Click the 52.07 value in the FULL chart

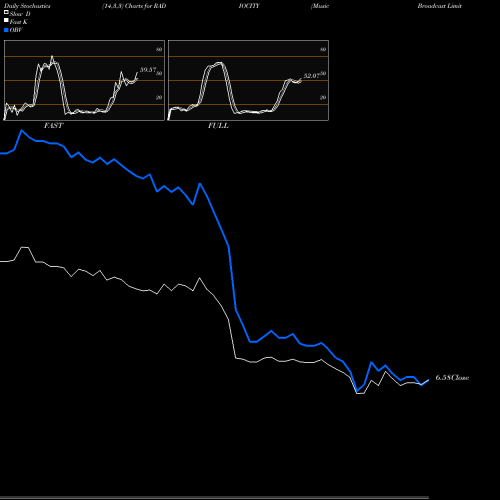pyautogui.click(x=312, y=76)
